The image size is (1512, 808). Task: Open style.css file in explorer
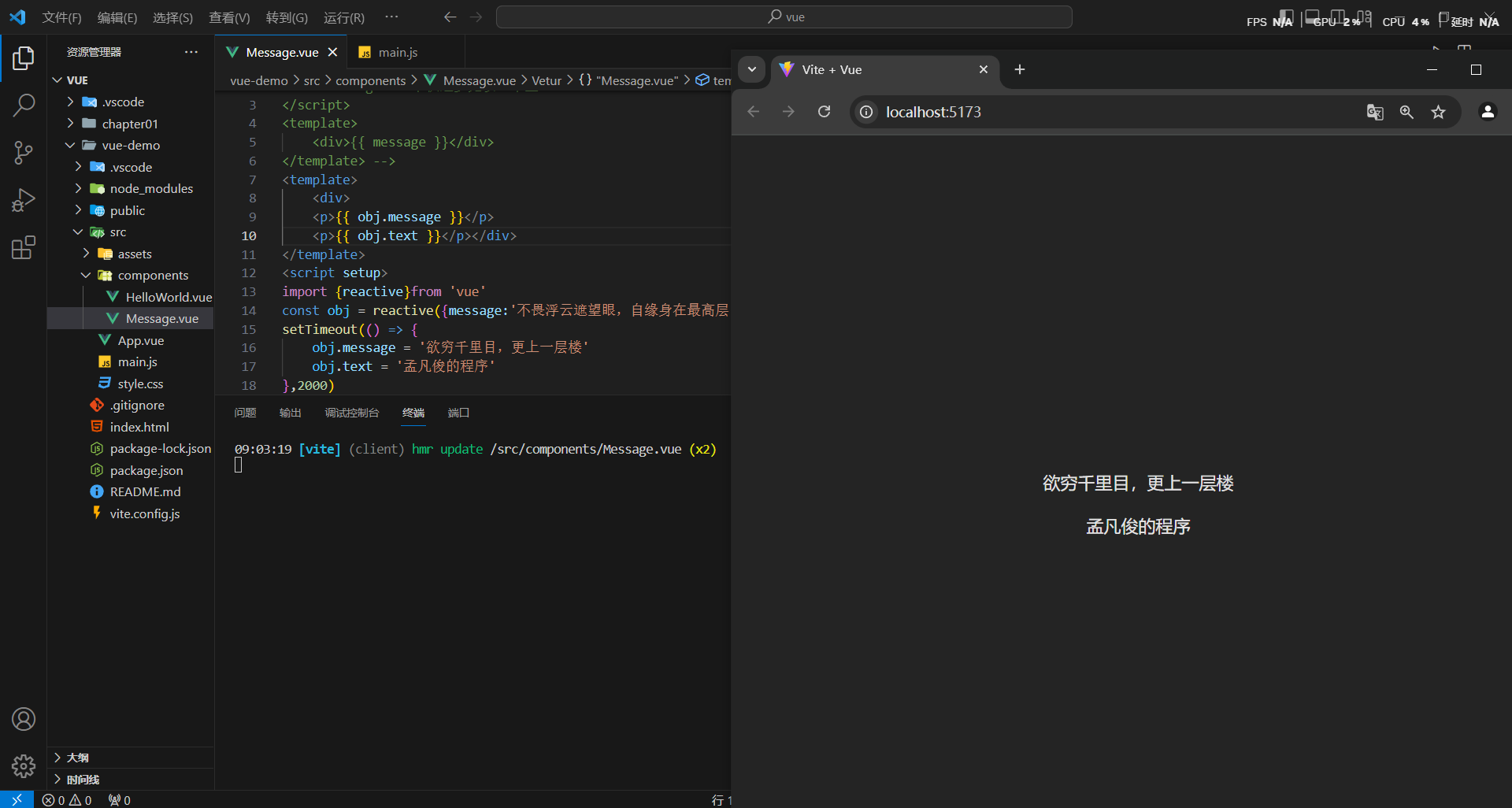pos(131,384)
